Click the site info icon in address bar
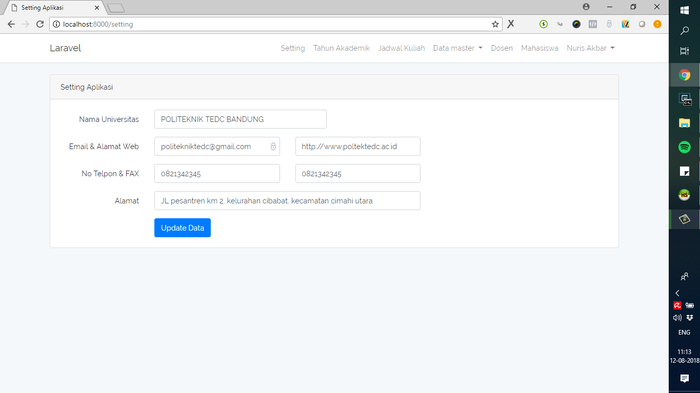700x393 pixels. pyautogui.click(x=56, y=24)
